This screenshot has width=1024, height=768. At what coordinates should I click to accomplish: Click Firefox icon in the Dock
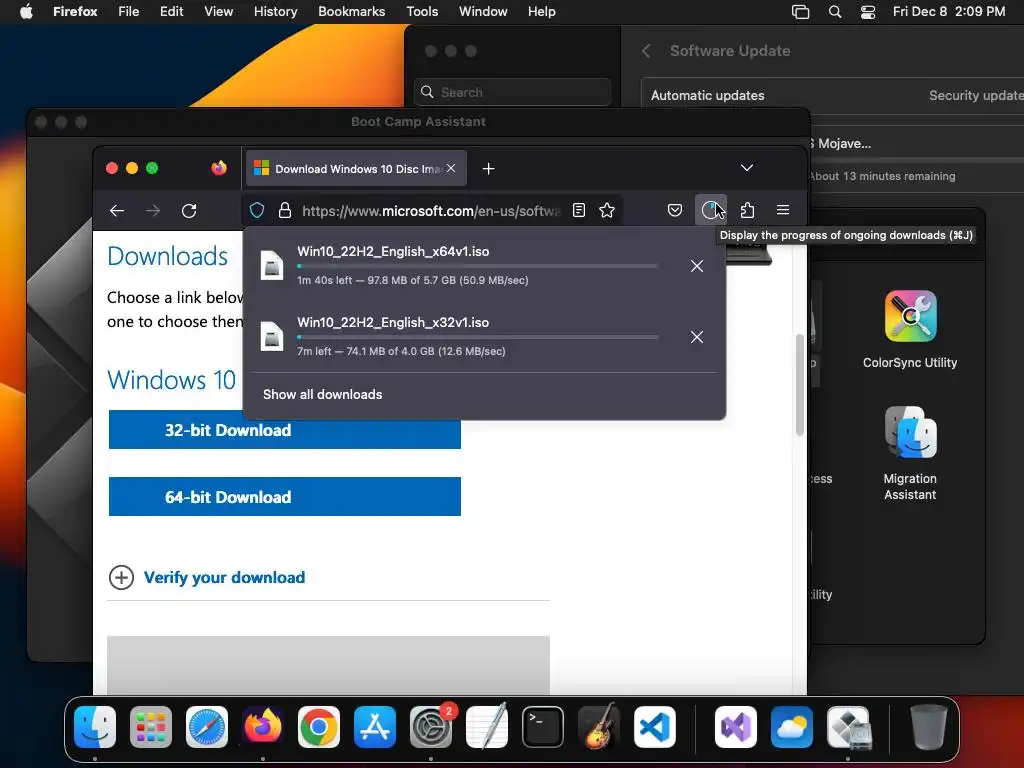pos(263,727)
